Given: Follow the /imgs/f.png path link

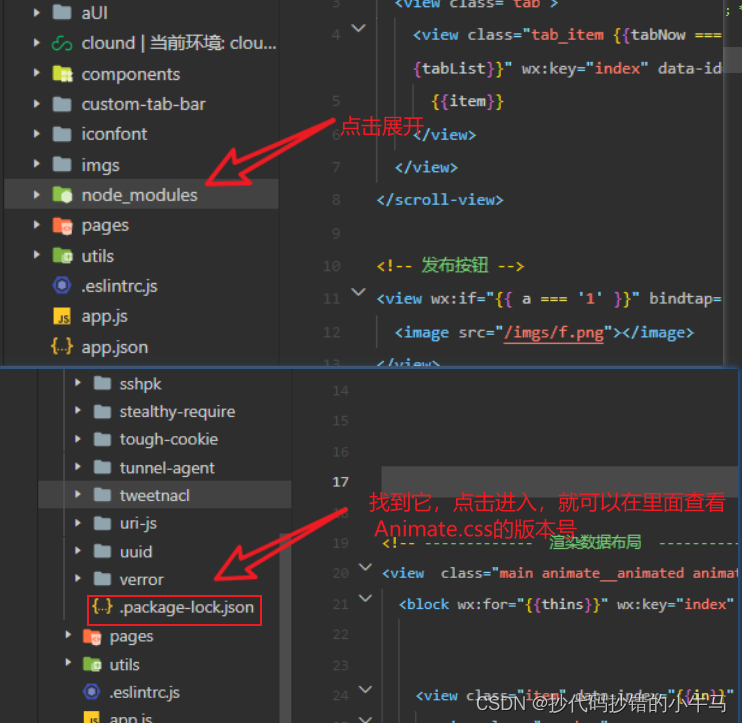Looking at the screenshot, I should point(554,333).
